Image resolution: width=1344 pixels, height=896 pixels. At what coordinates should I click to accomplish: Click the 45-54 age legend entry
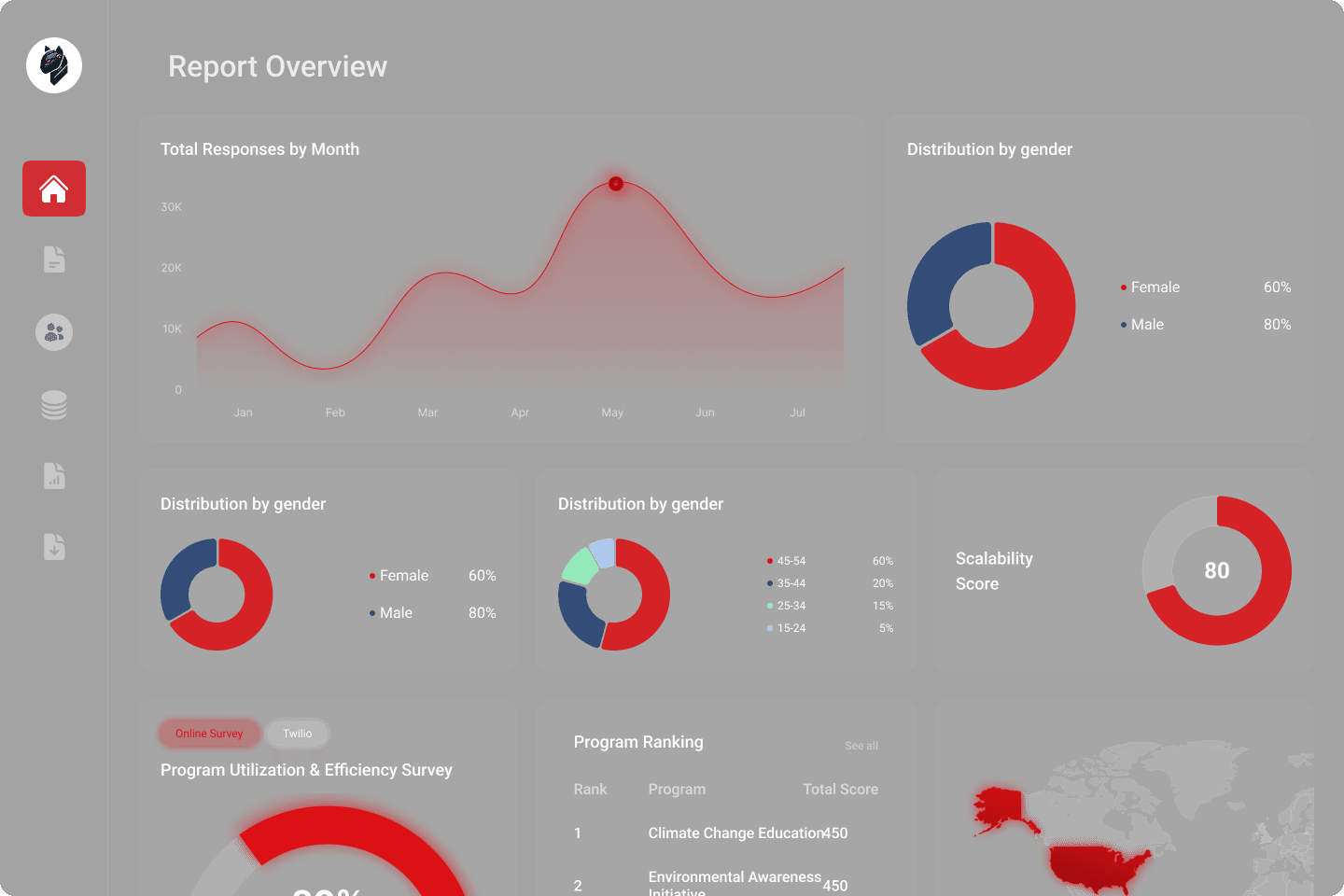pyautogui.click(x=830, y=561)
